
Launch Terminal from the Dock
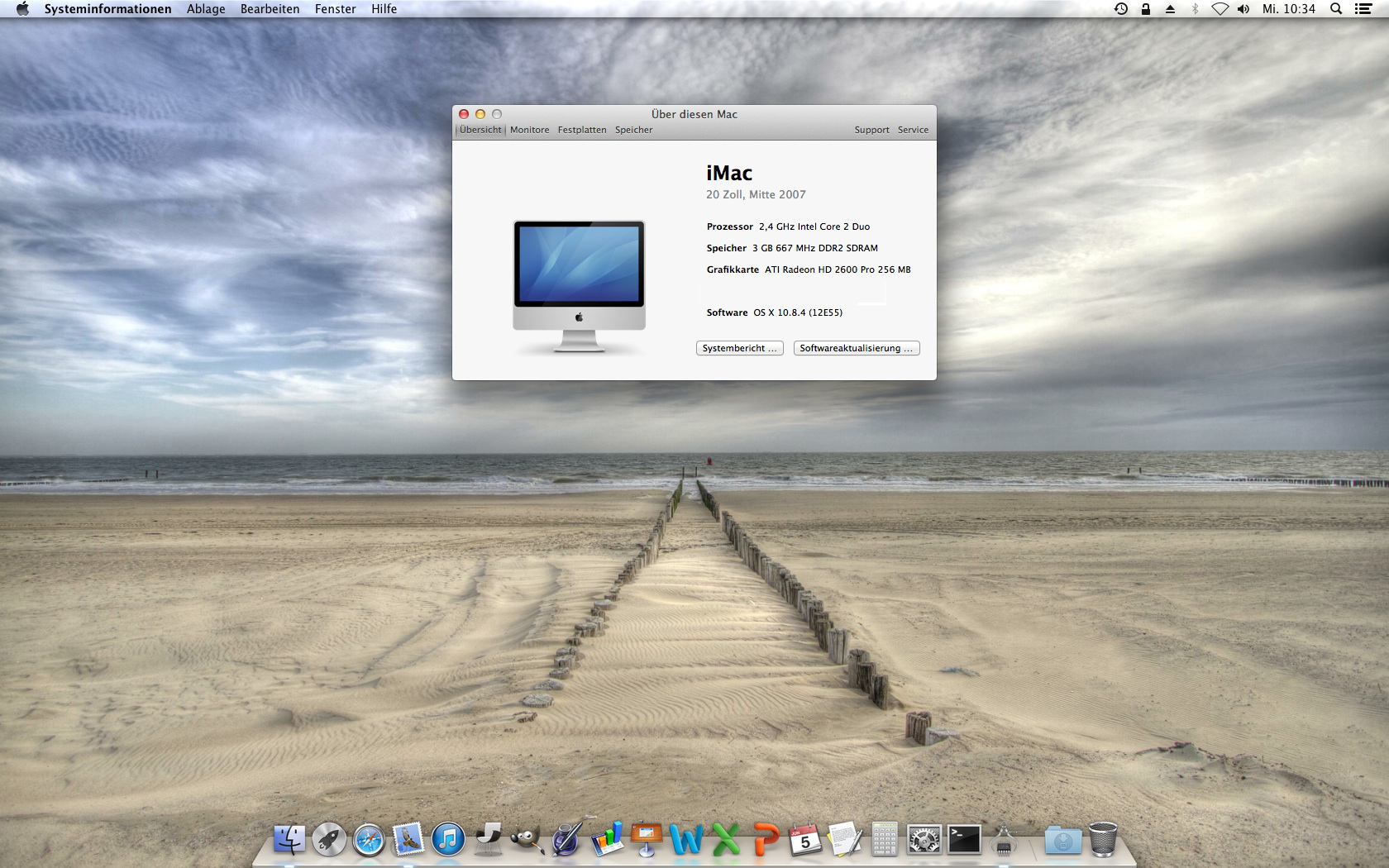pos(964,840)
